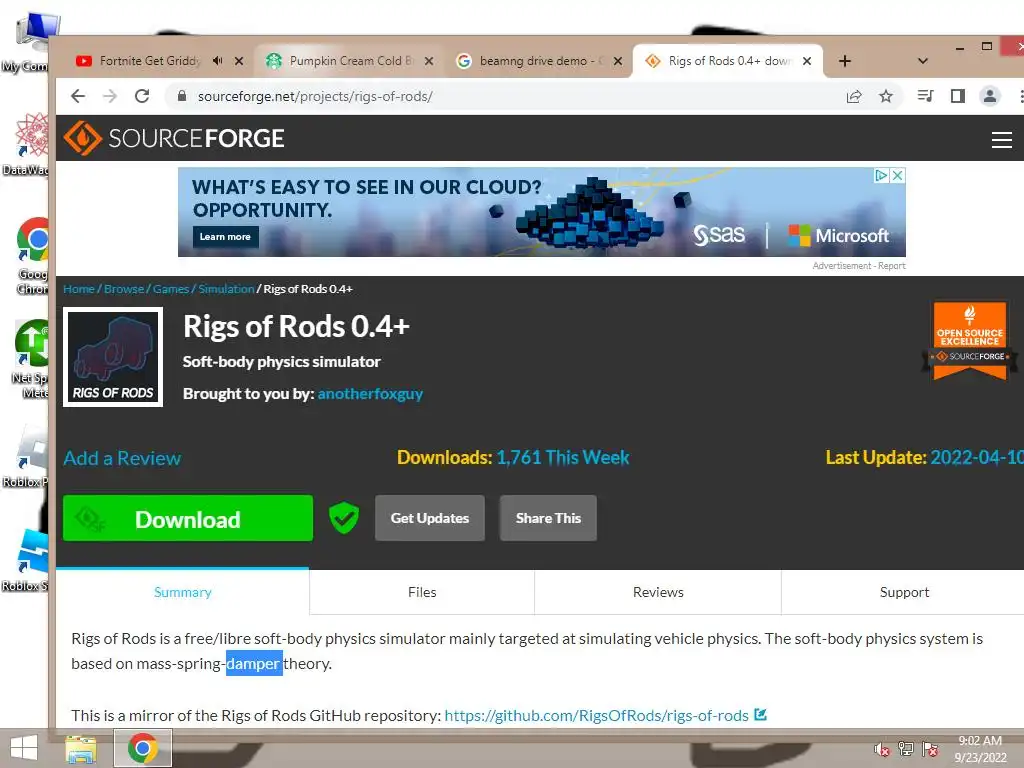This screenshot has width=1024, height=768.
Task: Click the highlighted word damper
Action: [x=254, y=664]
